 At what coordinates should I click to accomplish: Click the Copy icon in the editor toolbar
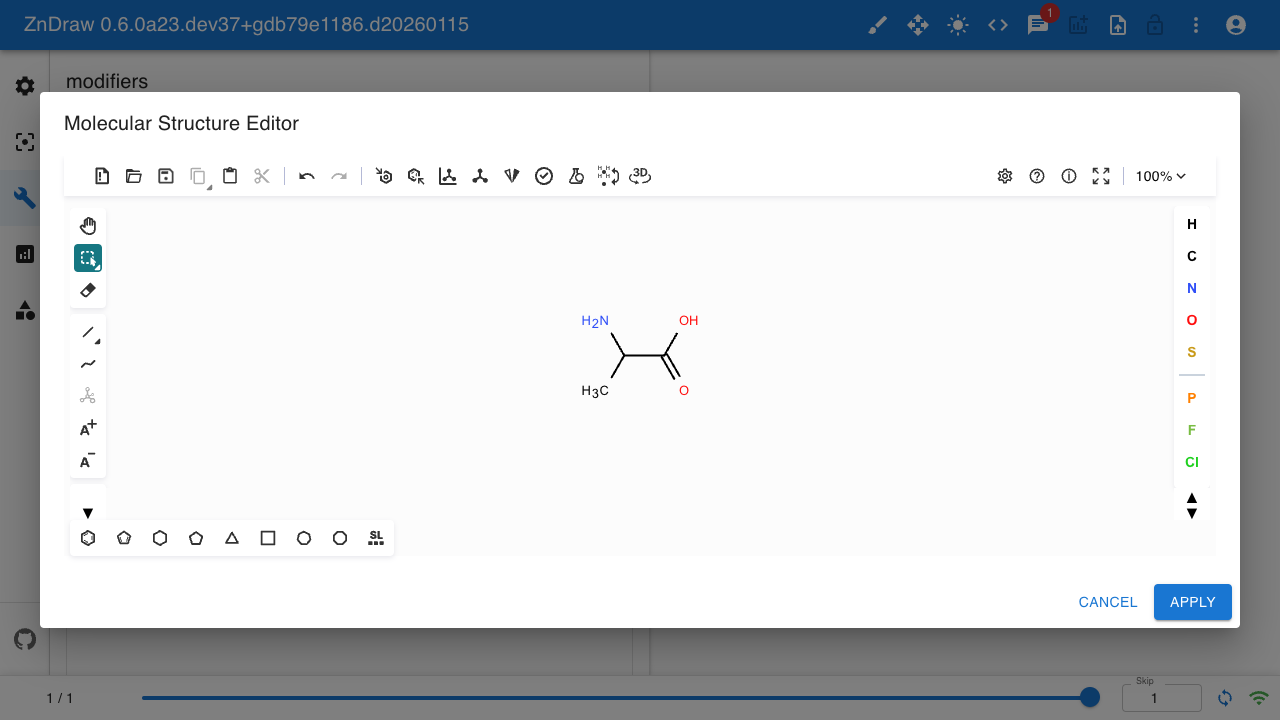pyautogui.click(x=198, y=176)
